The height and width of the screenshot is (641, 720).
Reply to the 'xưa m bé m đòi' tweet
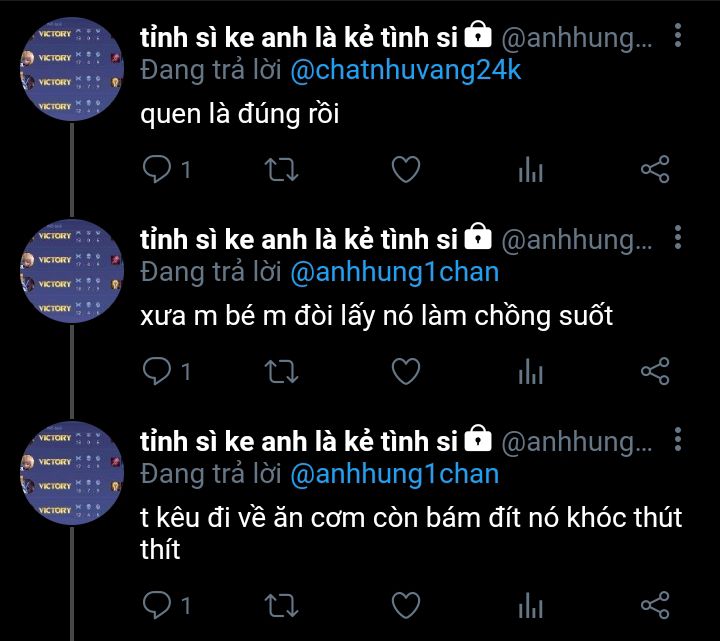(x=157, y=371)
